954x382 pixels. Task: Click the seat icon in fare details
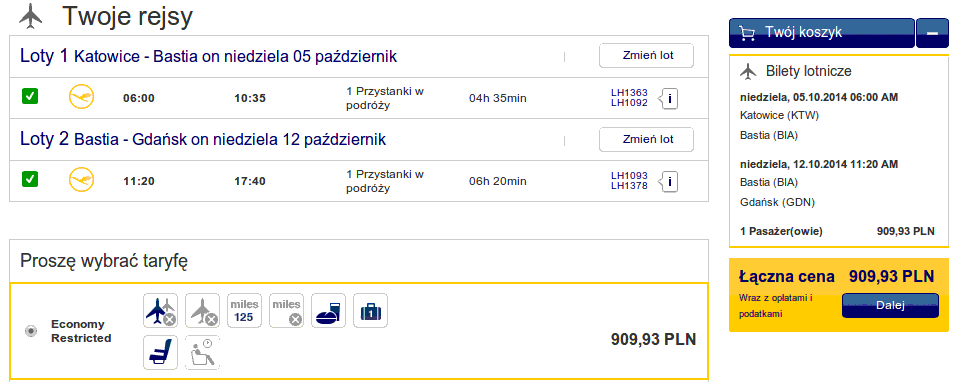tap(161, 352)
